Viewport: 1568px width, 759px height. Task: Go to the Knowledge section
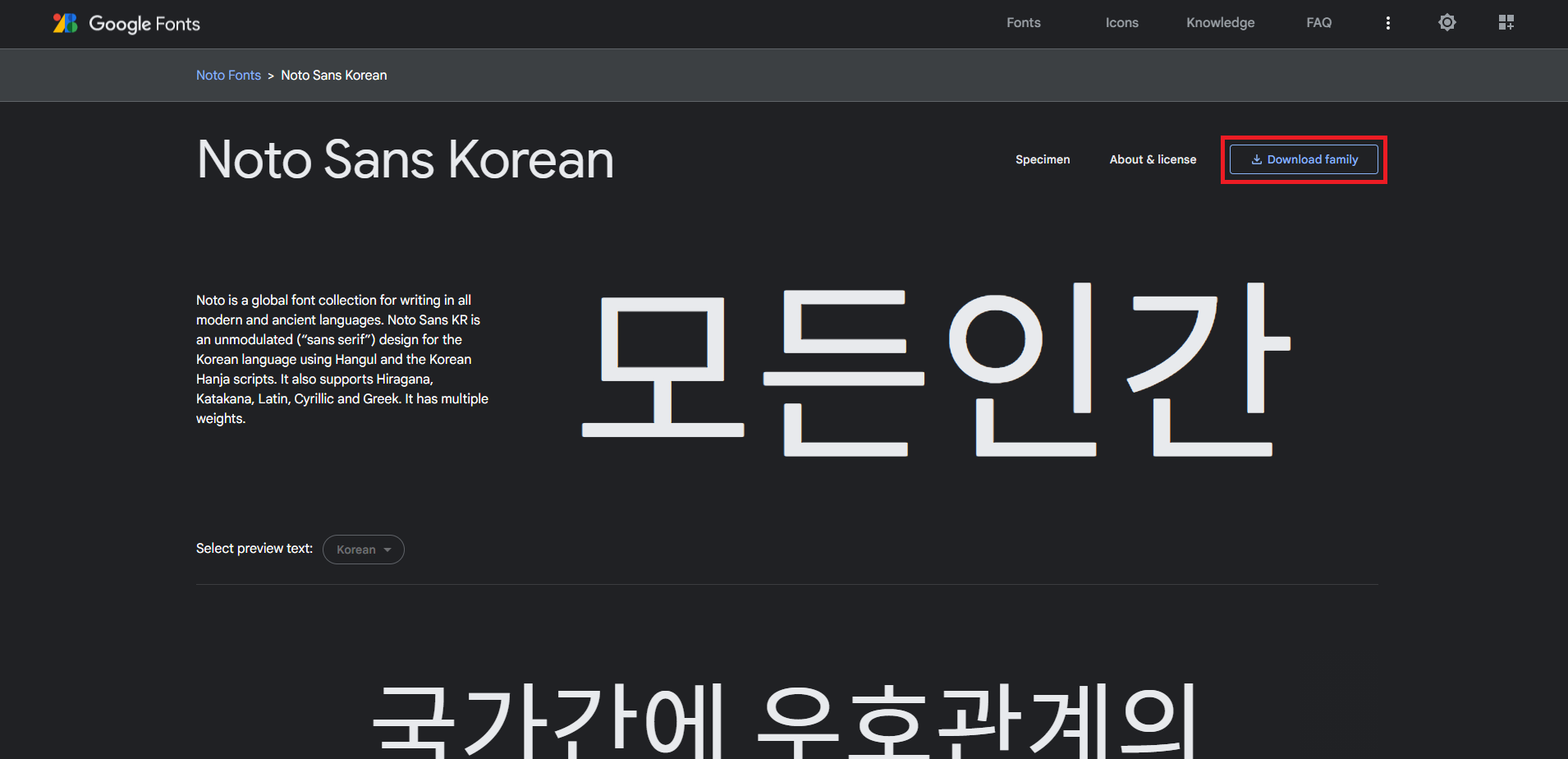[x=1221, y=23]
